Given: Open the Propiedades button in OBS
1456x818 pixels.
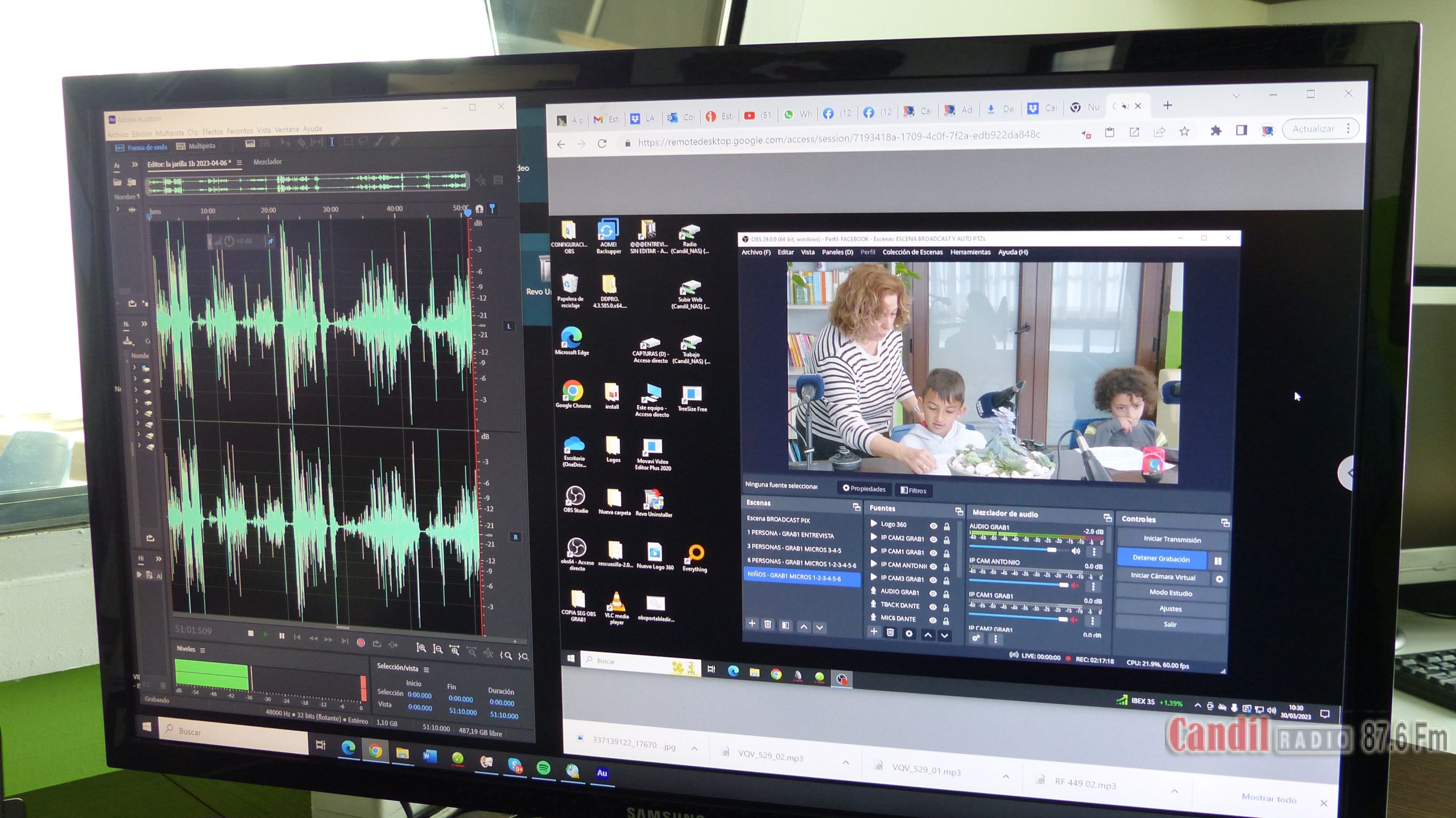Looking at the screenshot, I should tap(864, 489).
